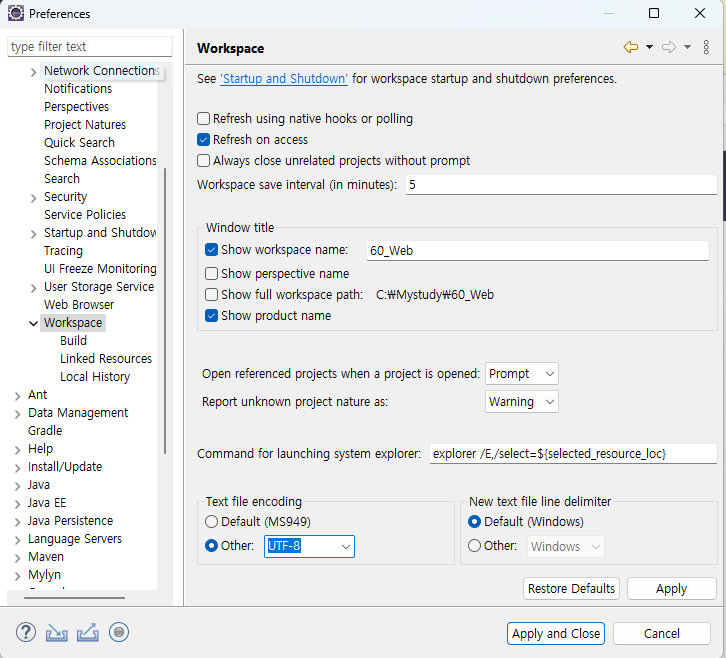The image size is (726, 658).
Task: Click the type filter text field
Action: pos(90,47)
